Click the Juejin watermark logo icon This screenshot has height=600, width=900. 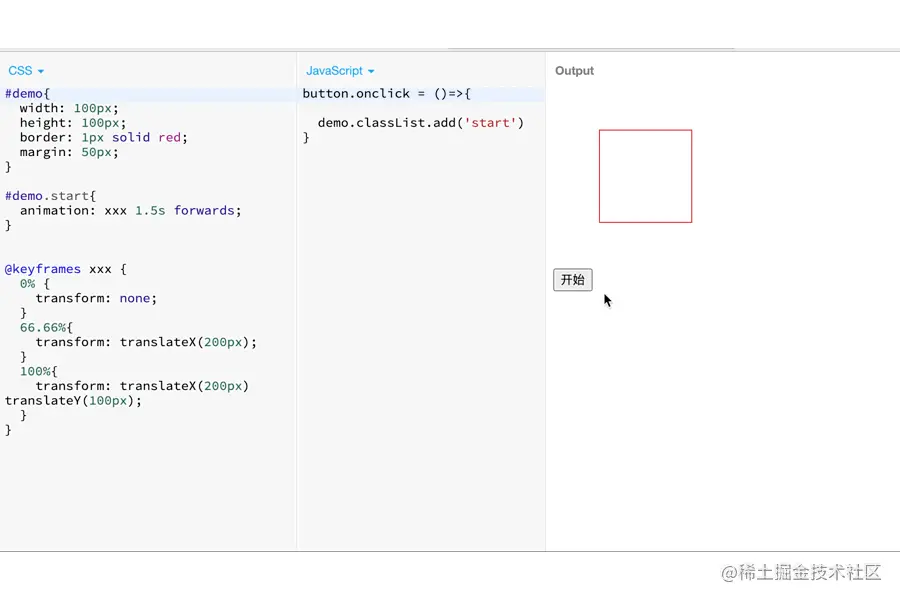728,573
